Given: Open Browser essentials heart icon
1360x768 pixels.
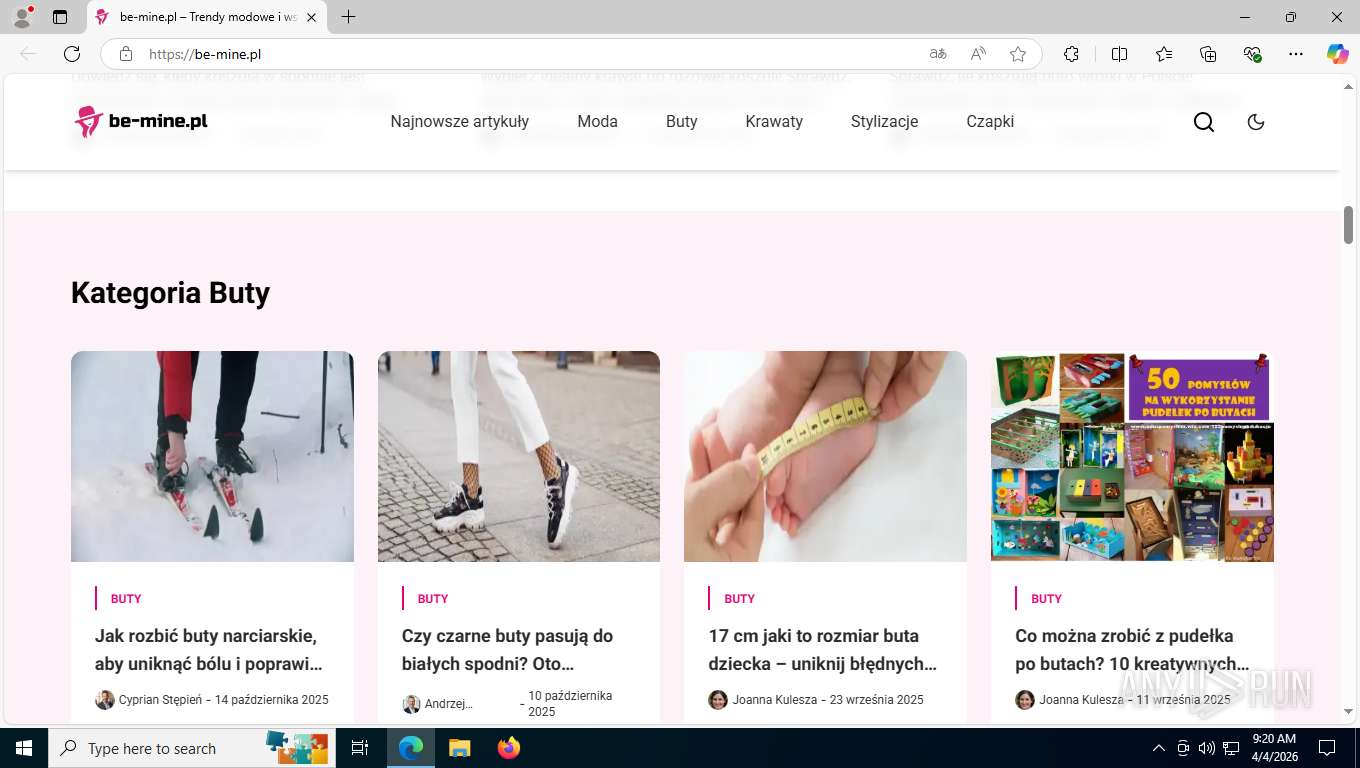Looking at the screenshot, I should click(1252, 54).
